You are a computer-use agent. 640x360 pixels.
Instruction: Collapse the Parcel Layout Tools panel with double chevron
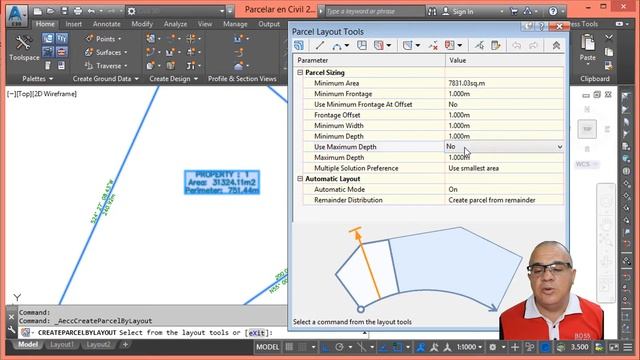tap(556, 45)
